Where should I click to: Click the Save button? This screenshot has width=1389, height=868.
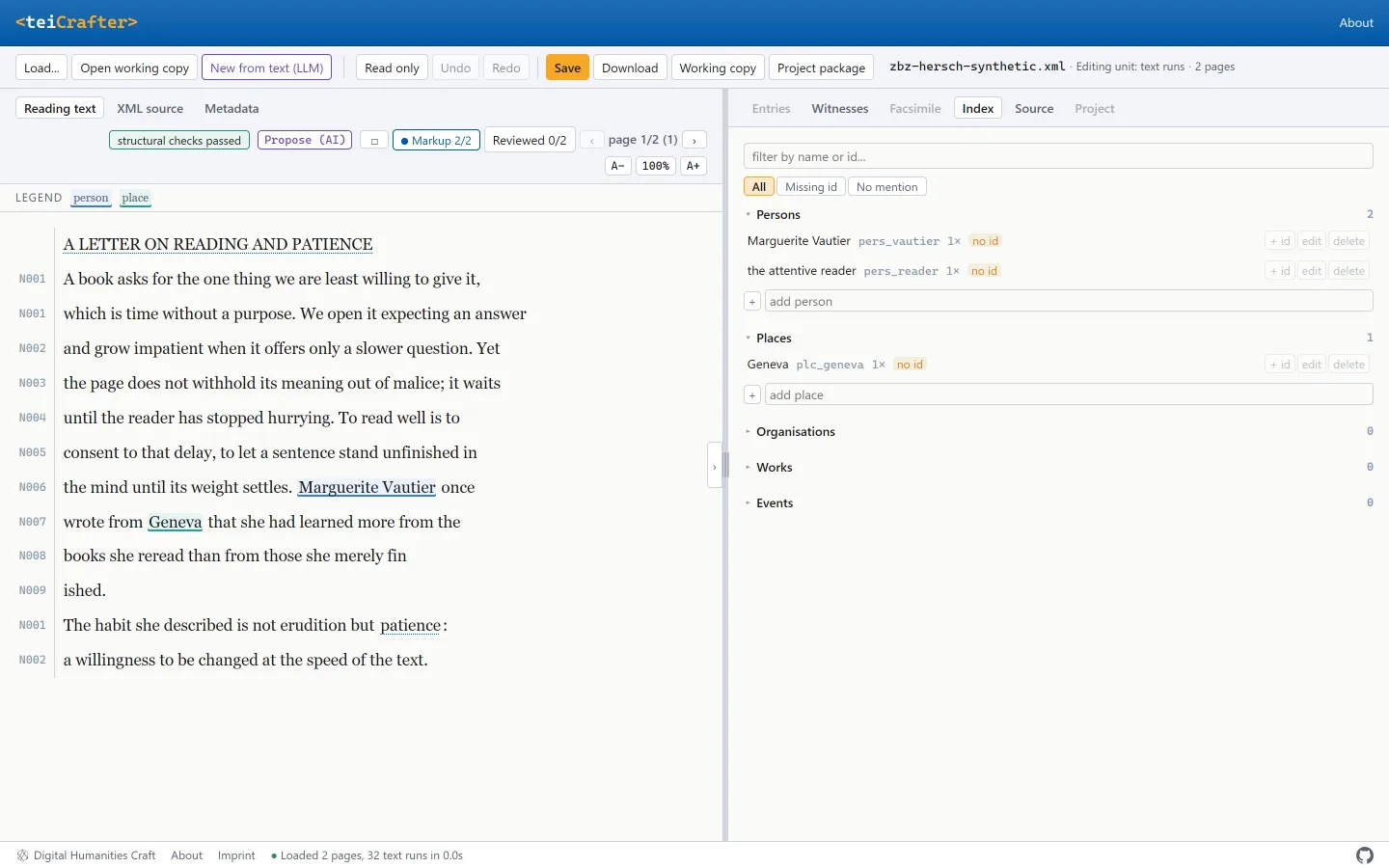tap(567, 68)
